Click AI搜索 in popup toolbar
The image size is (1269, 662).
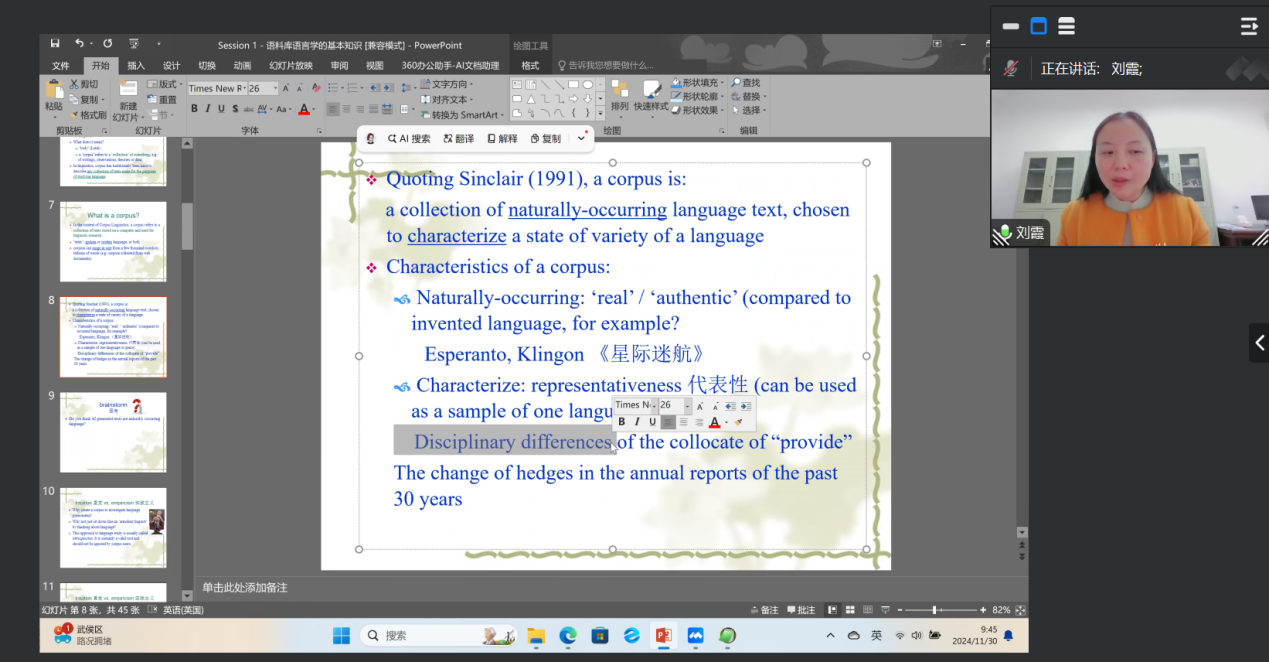(409, 139)
